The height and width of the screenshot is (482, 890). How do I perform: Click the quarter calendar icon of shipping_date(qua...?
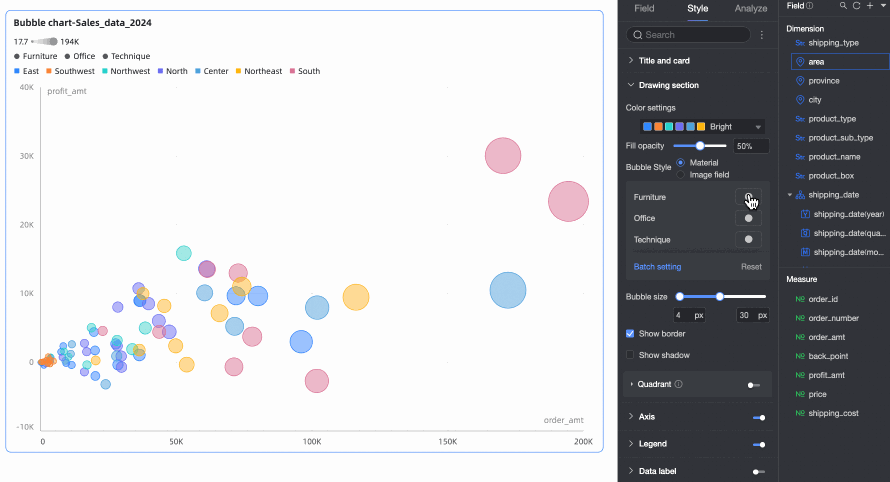(x=805, y=233)
